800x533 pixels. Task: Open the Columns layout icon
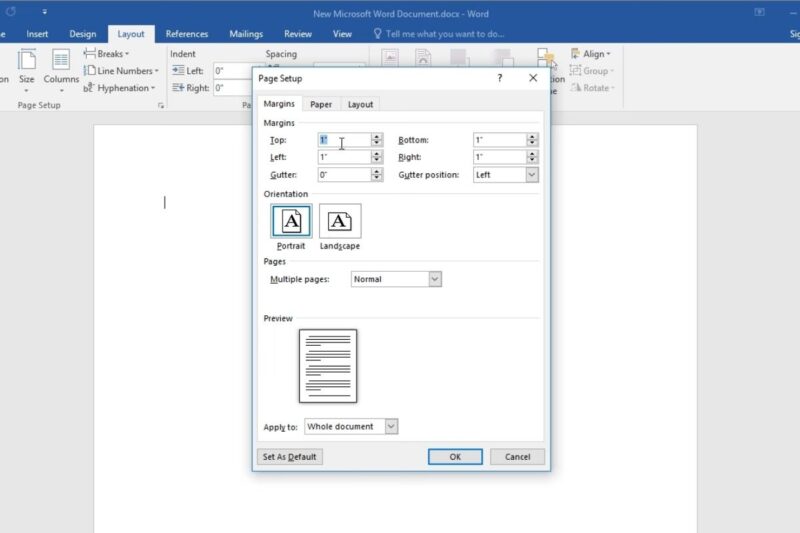61,60
